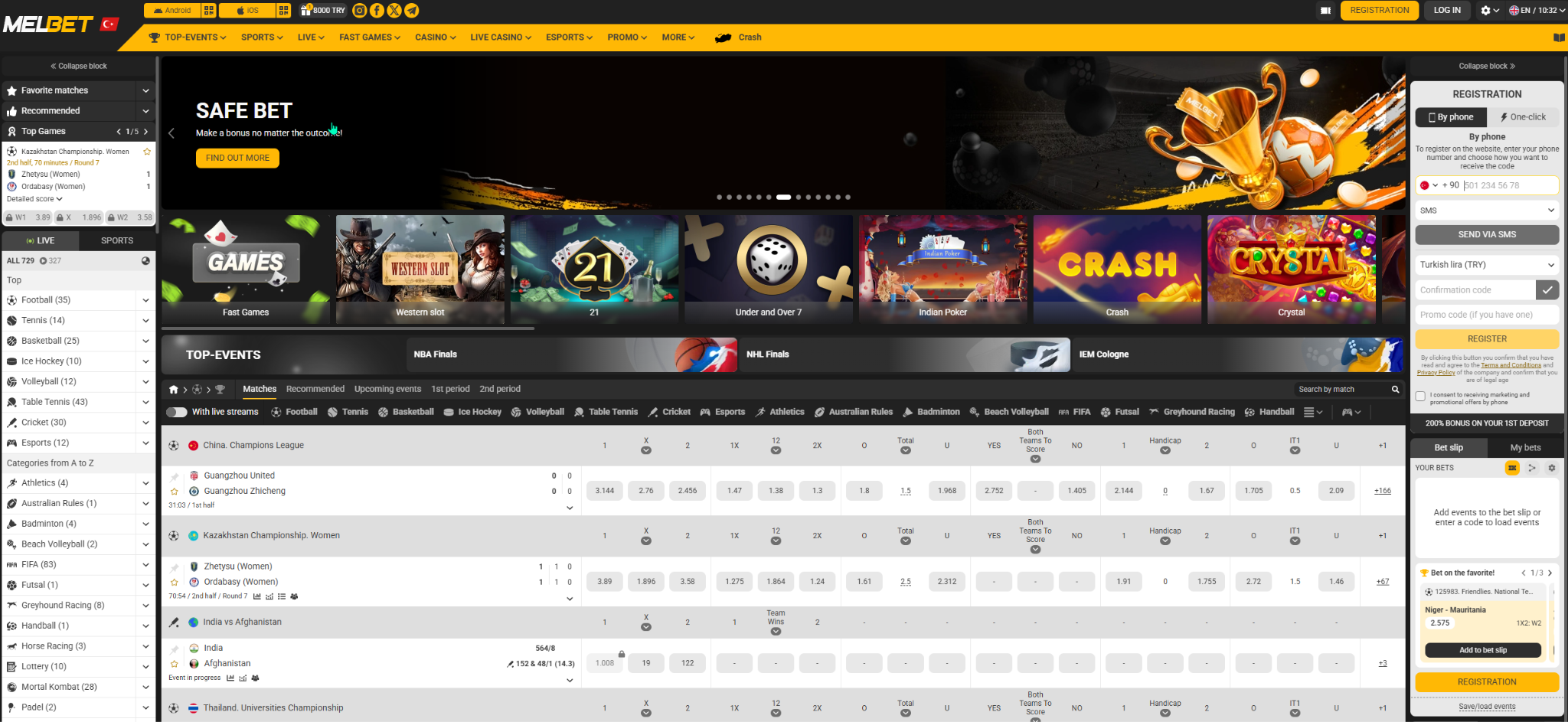Filter by Football in sports icon bar

(294, 412)
